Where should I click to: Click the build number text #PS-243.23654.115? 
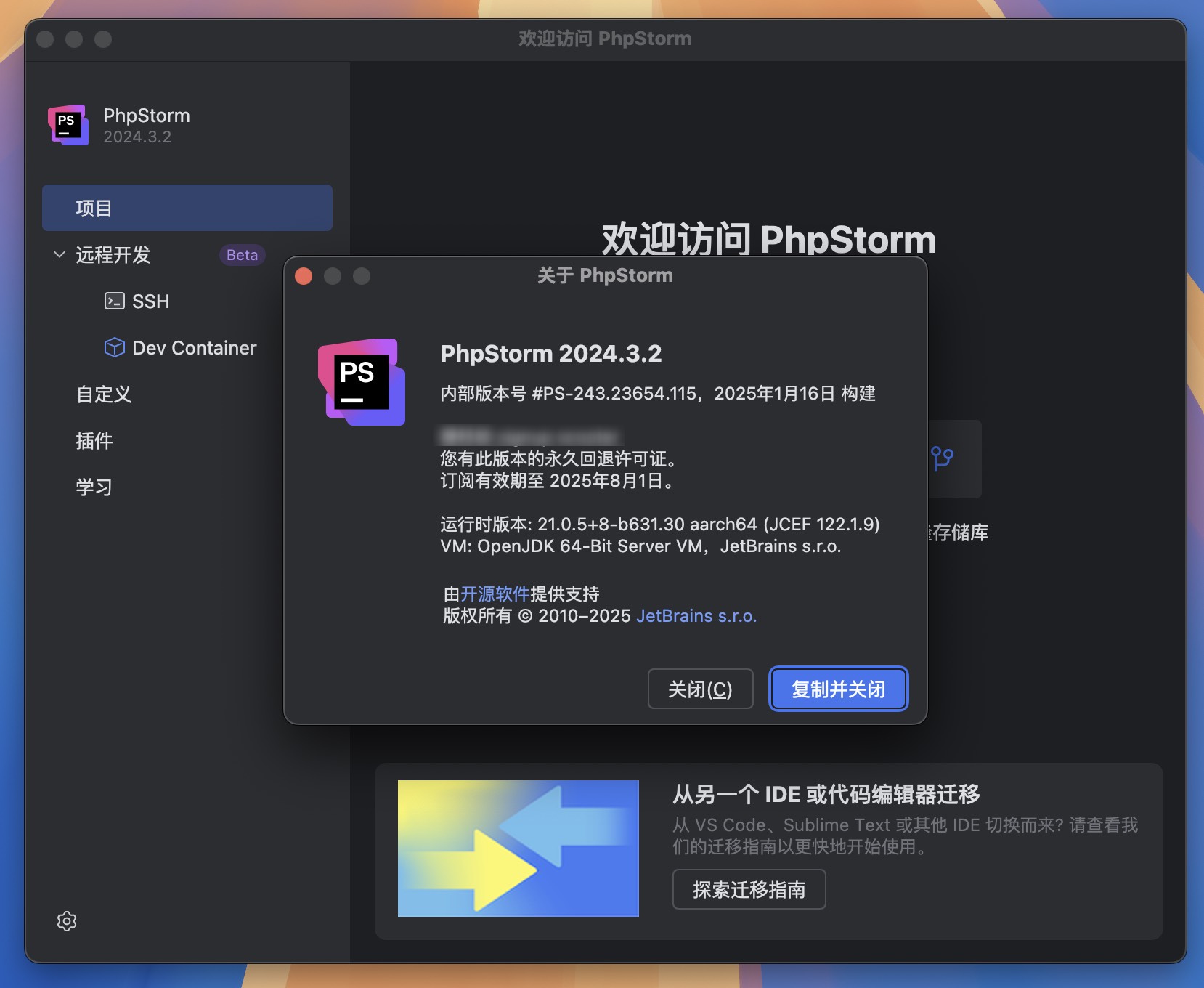614,394
